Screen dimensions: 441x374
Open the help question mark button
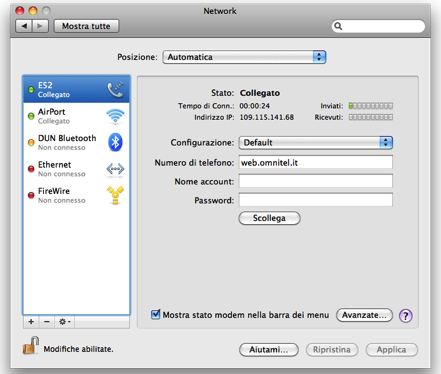point(406,315)
